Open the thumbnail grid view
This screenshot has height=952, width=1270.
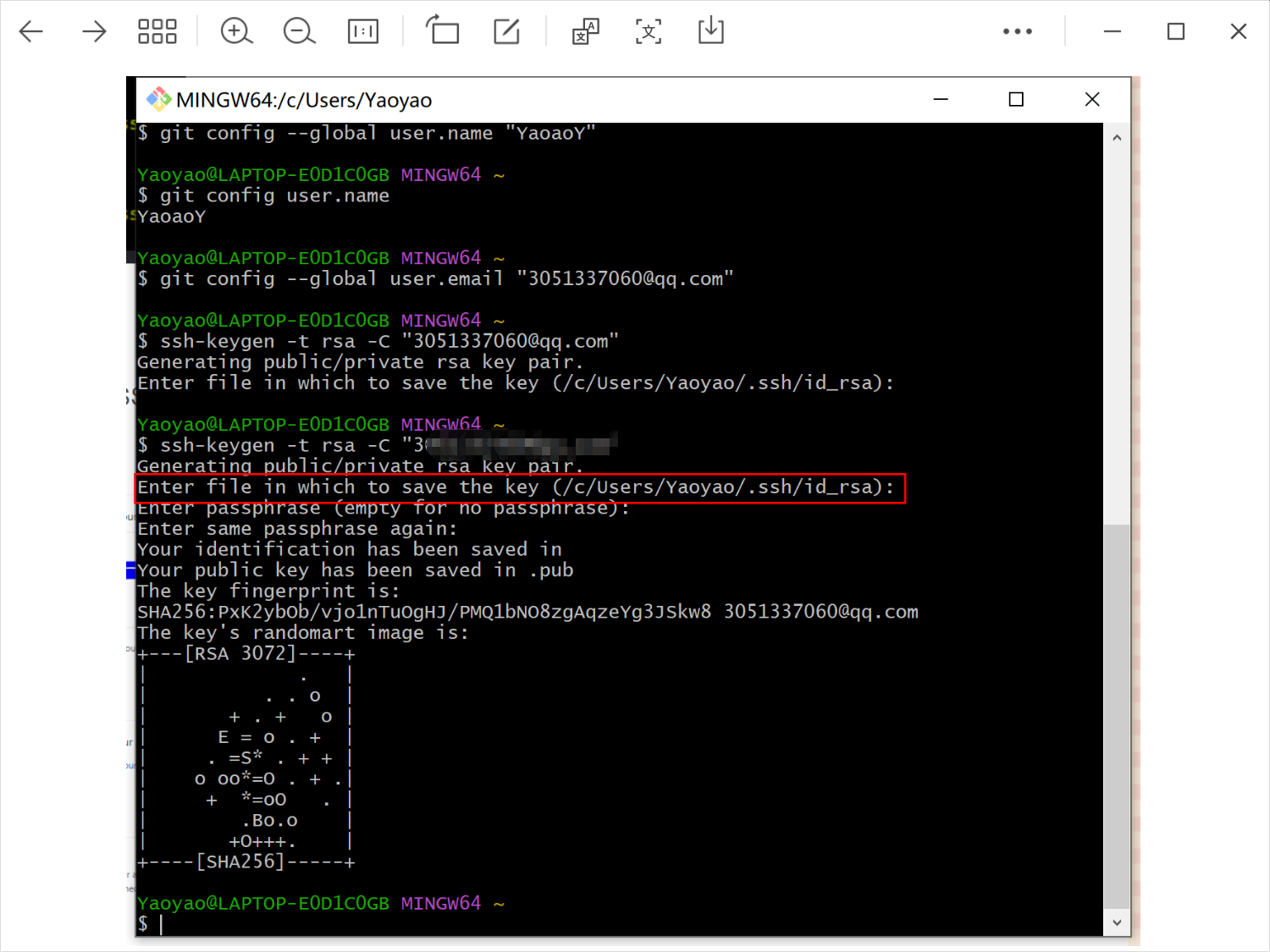(x=157, y=32)
